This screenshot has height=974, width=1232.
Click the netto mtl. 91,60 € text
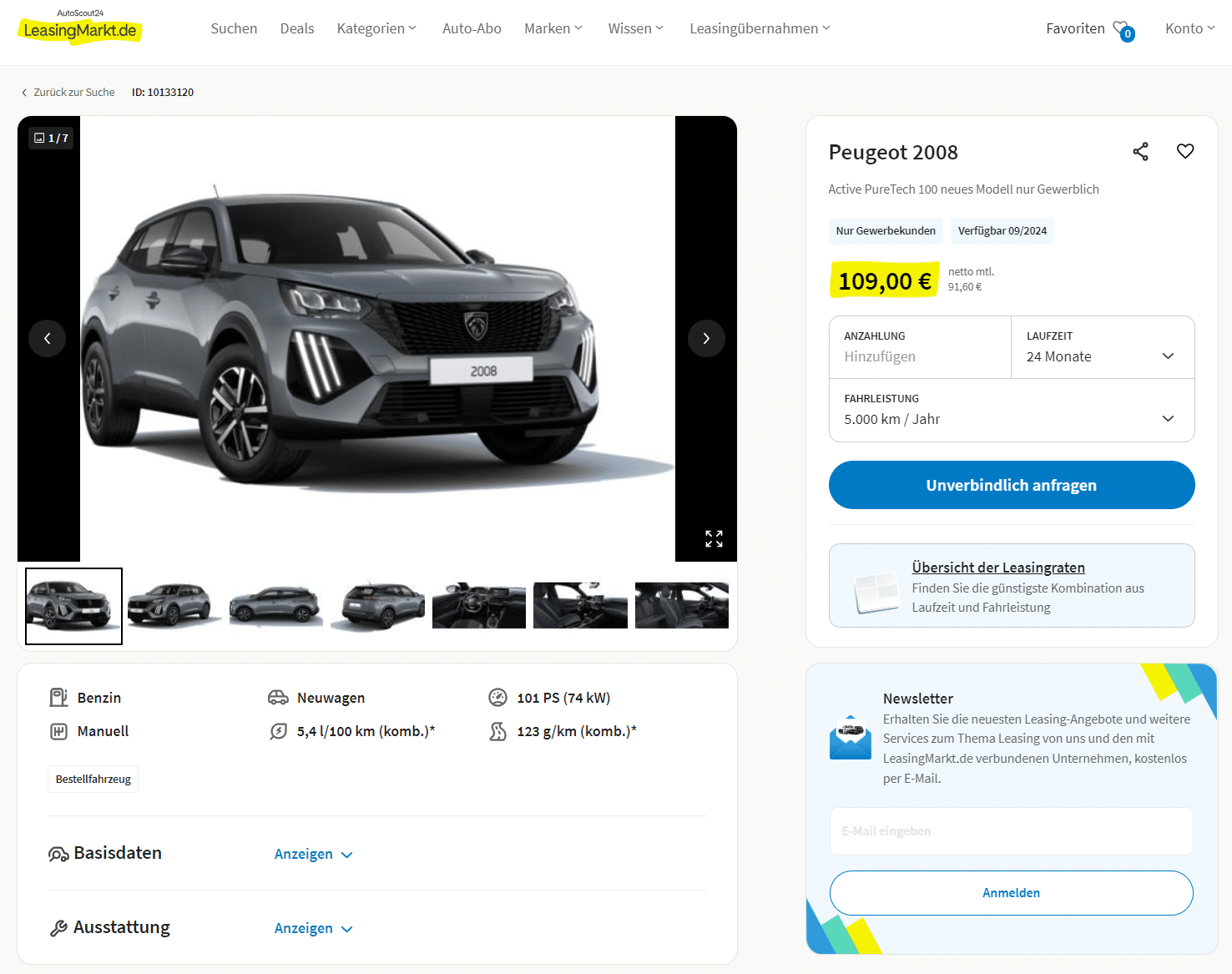[x=971, y=279]
